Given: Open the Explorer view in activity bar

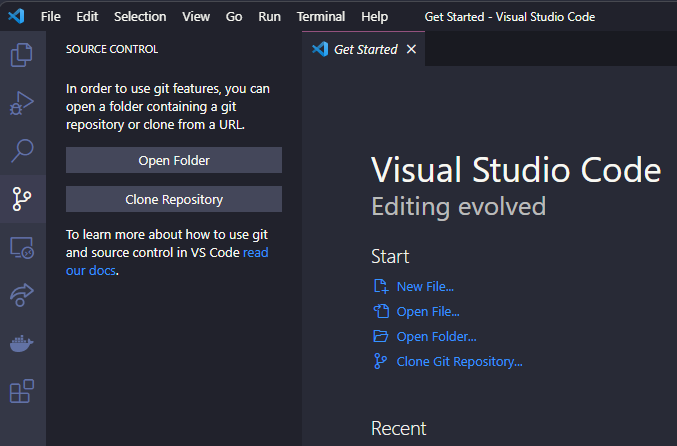Looking at the screenshot, I should pos(22,55).
